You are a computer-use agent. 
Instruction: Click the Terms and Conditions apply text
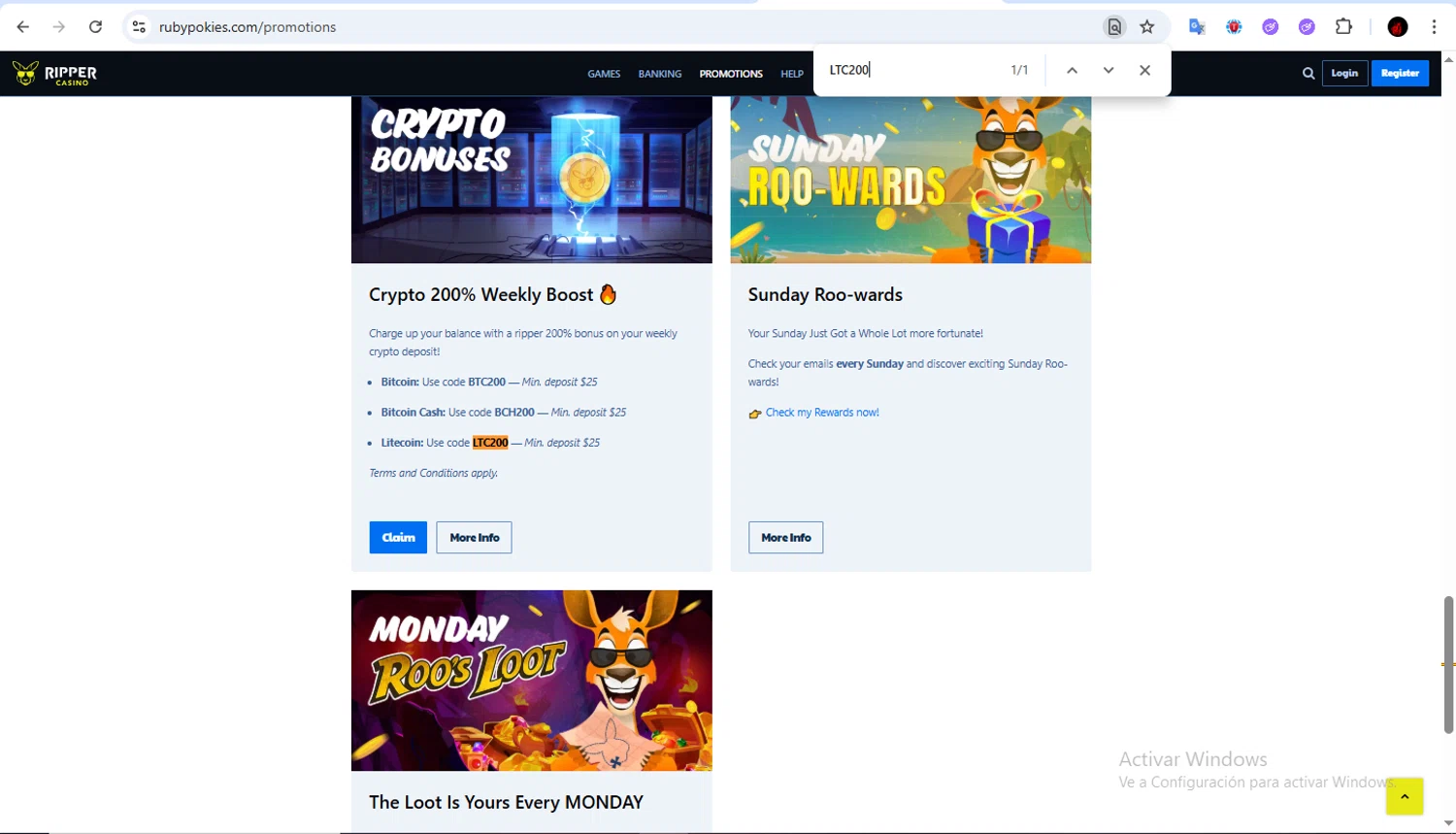point(433,473)
